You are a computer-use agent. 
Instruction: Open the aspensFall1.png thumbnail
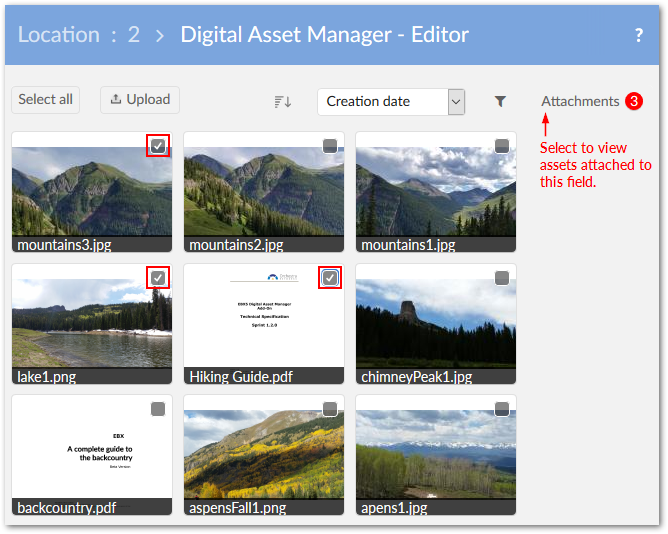(264, 454)
